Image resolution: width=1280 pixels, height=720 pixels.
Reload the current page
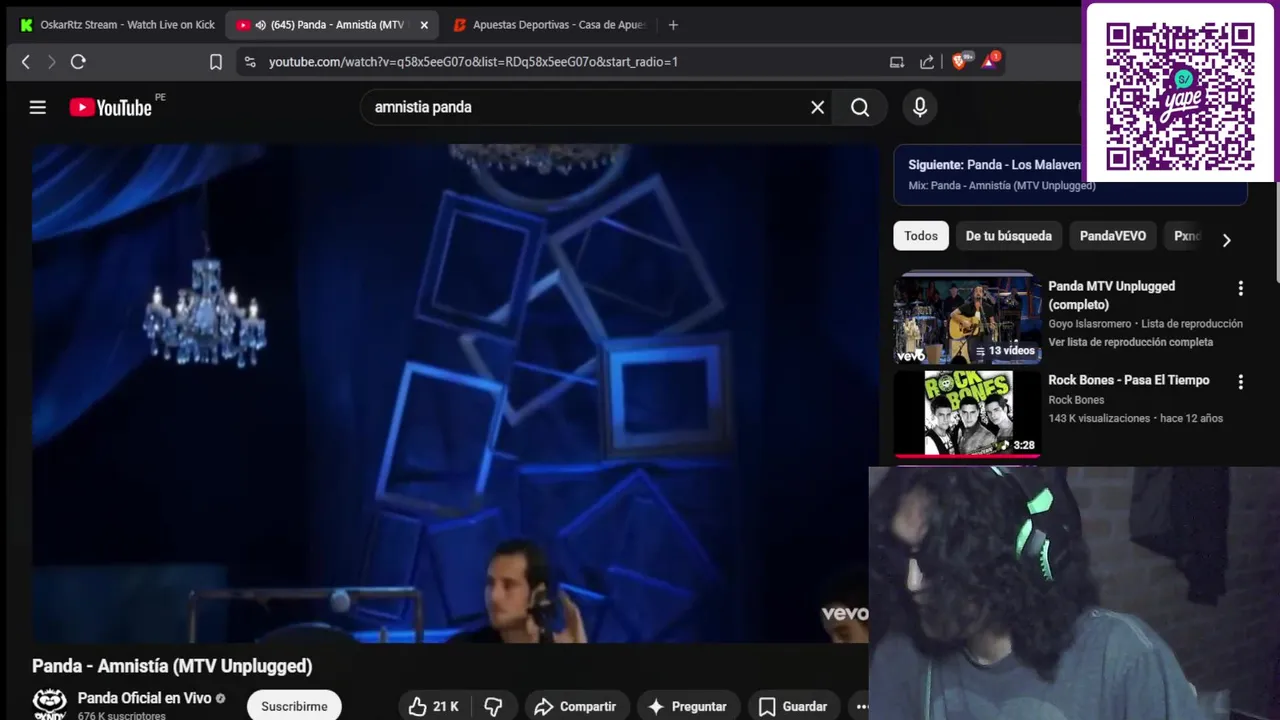pyautogui.click(x=78, y=62)
